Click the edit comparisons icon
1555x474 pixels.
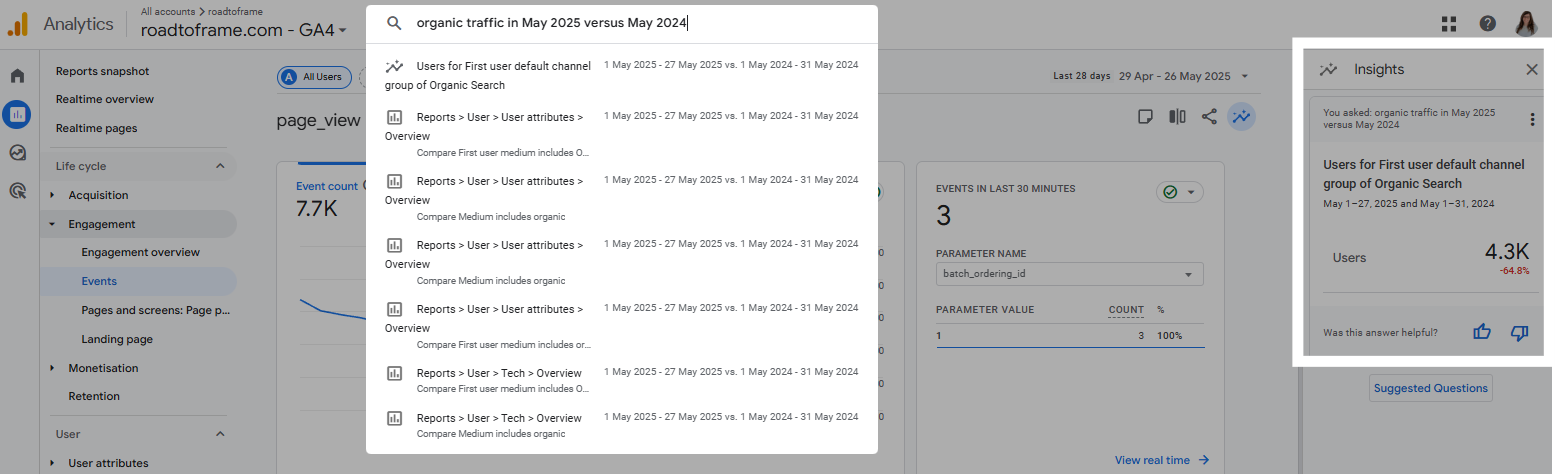tap(1177, 117)
